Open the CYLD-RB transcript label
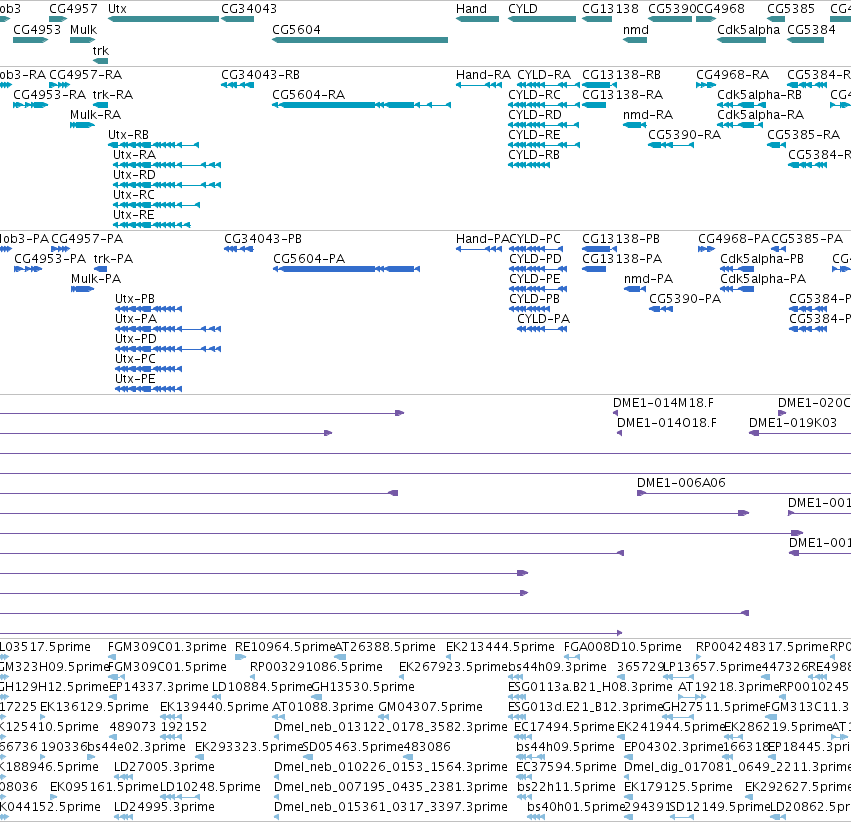 (534, 155)
